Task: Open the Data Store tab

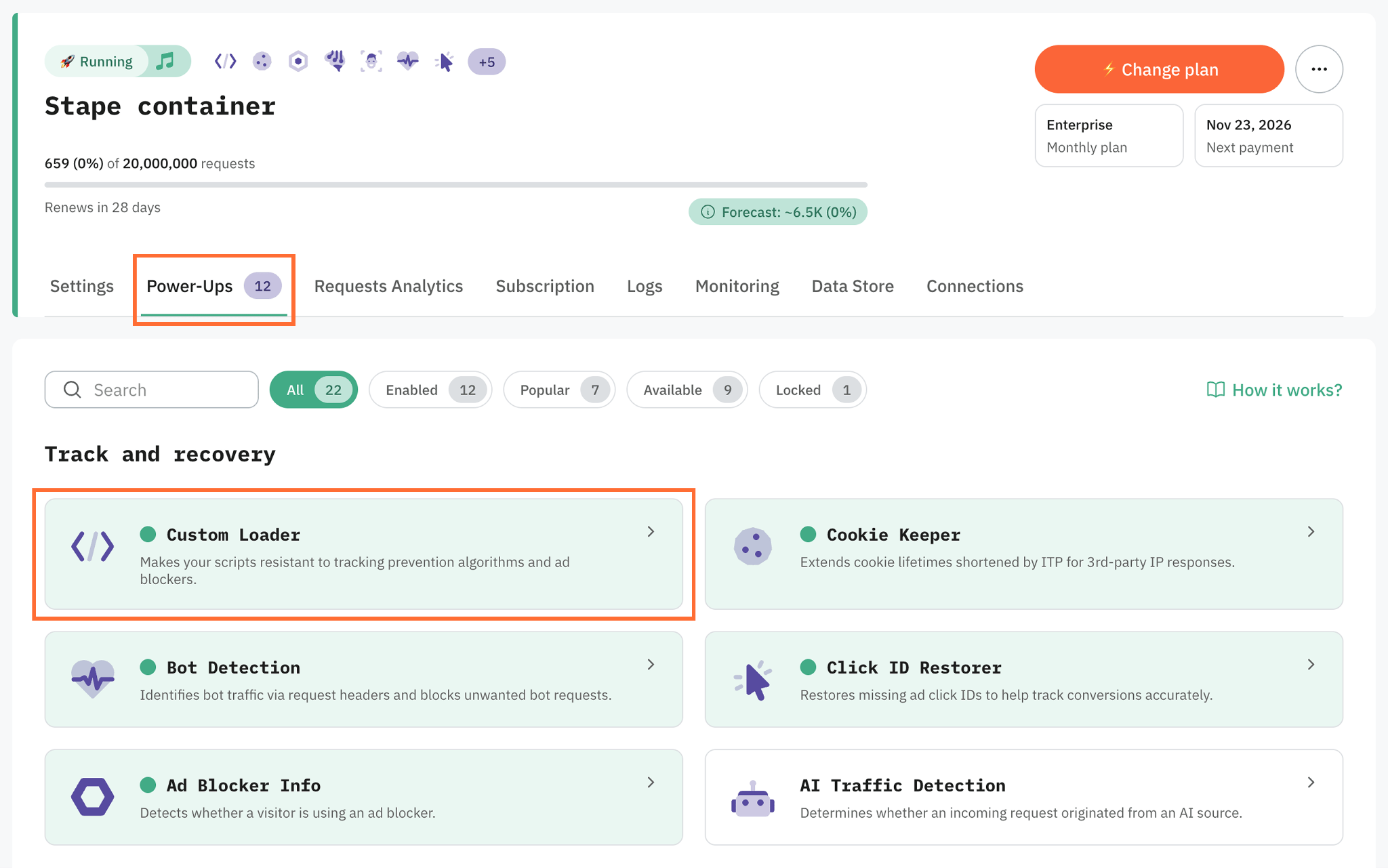Action: (x=853, y=286)
